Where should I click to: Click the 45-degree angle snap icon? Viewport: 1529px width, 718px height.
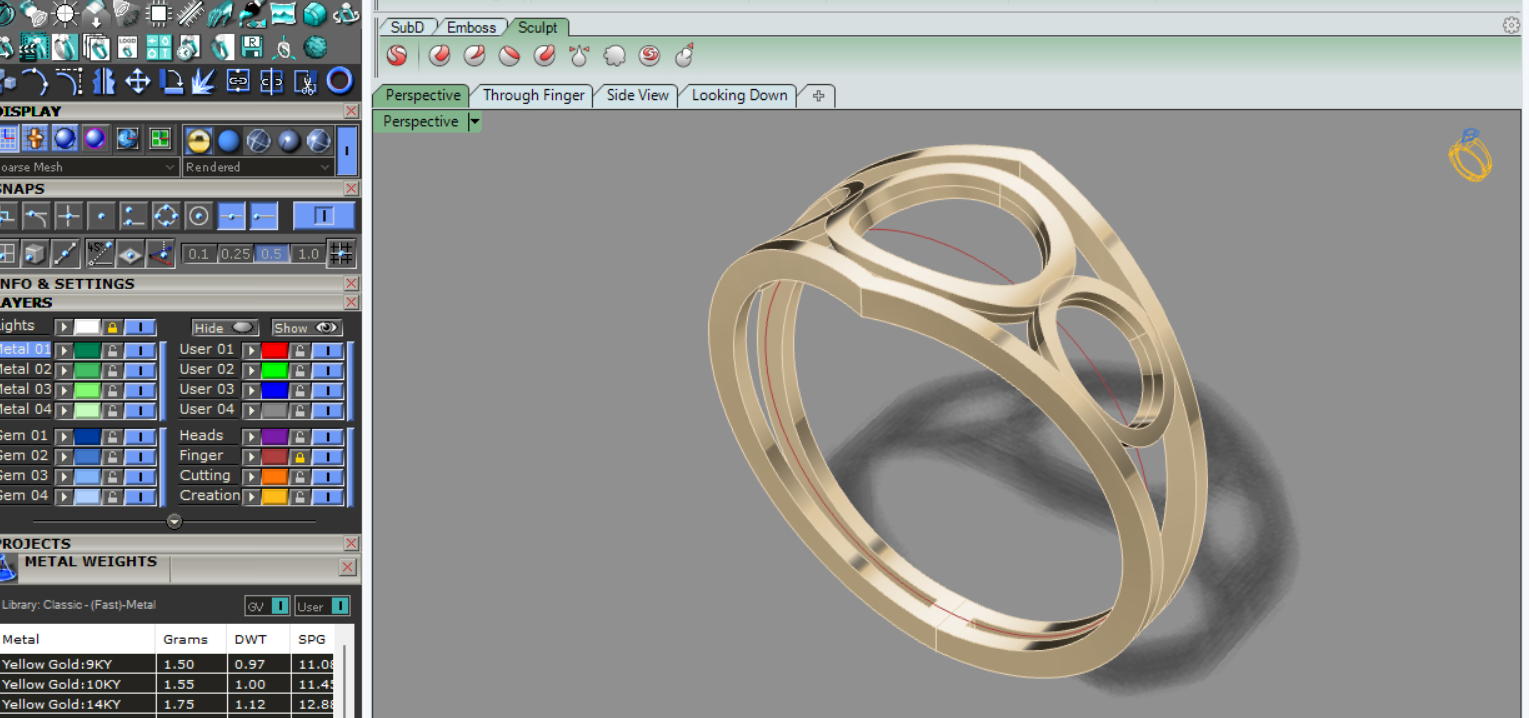[x=99, y=254]
